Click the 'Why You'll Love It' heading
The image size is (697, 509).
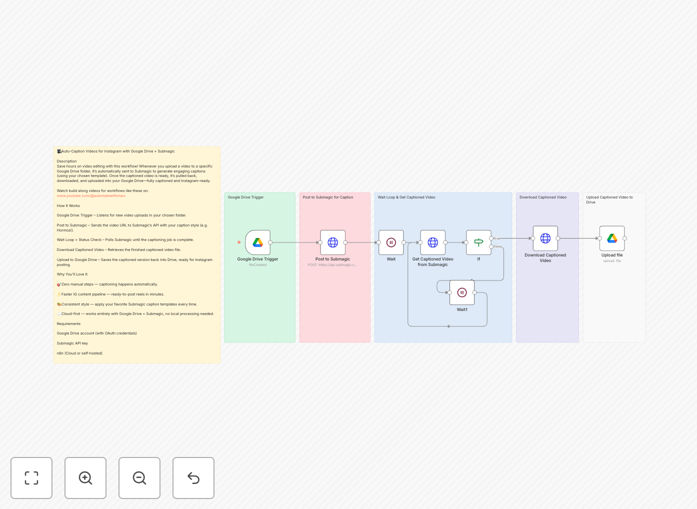click(x=72, y=274)
